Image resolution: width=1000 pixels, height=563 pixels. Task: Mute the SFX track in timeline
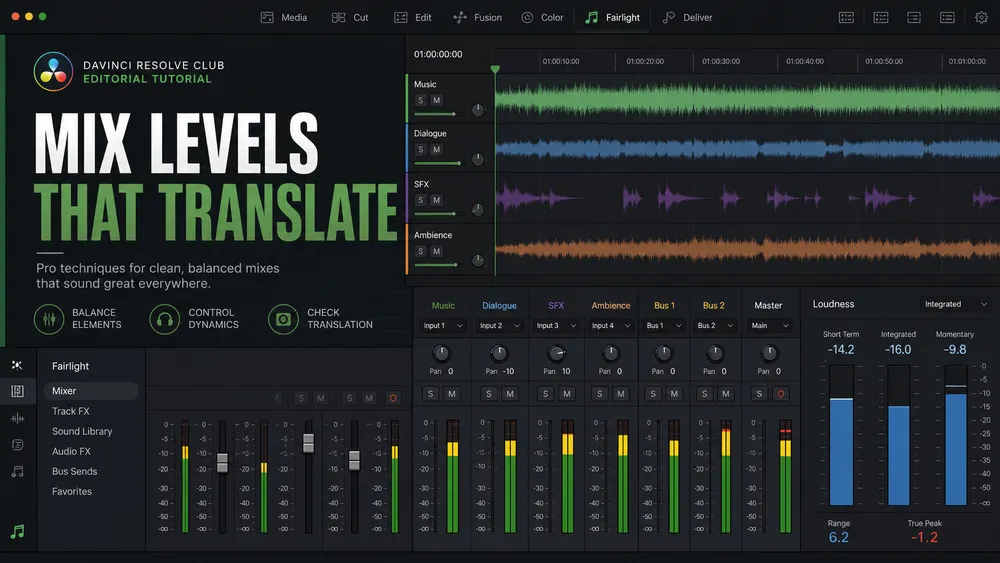[x=436, y=200]
